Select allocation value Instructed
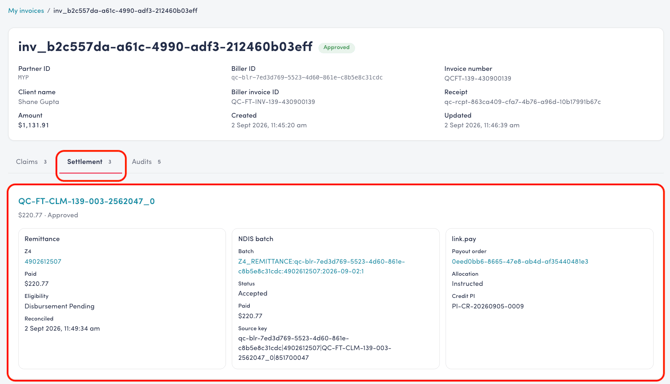Viewport: 670px width, 384px height. click(x=467, y=284)
